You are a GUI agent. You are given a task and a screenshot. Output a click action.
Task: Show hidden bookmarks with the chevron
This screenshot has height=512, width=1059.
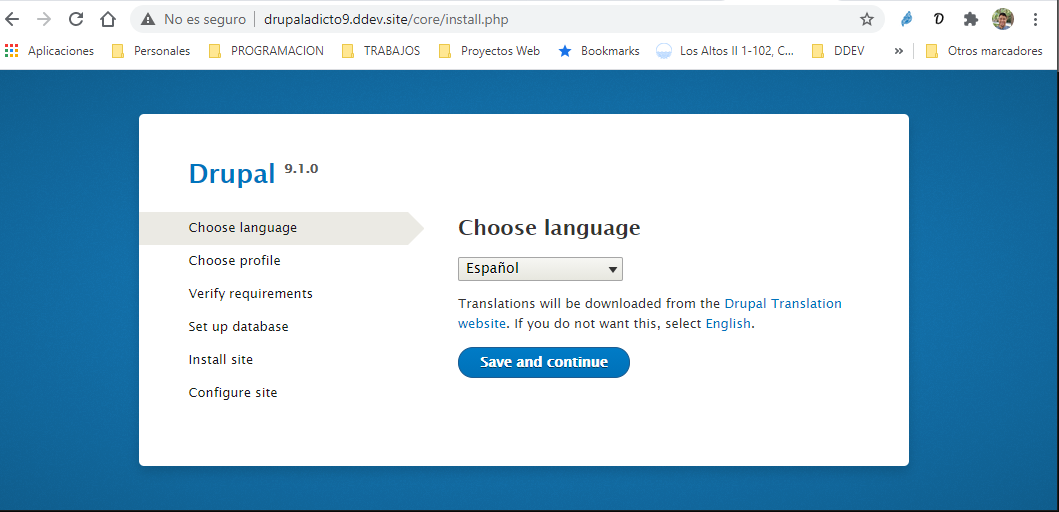click(x=898, y=51)
